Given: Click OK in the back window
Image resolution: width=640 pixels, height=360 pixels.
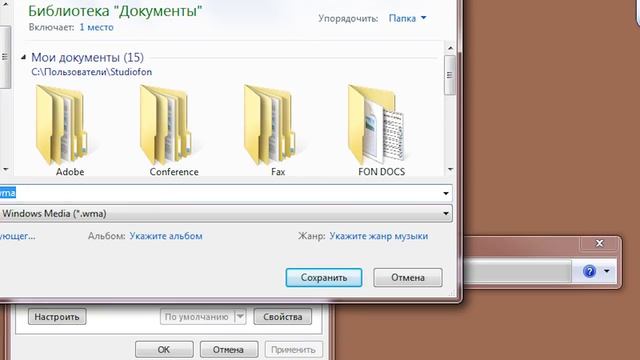Looking at the screenshot, I should (164, 350).
